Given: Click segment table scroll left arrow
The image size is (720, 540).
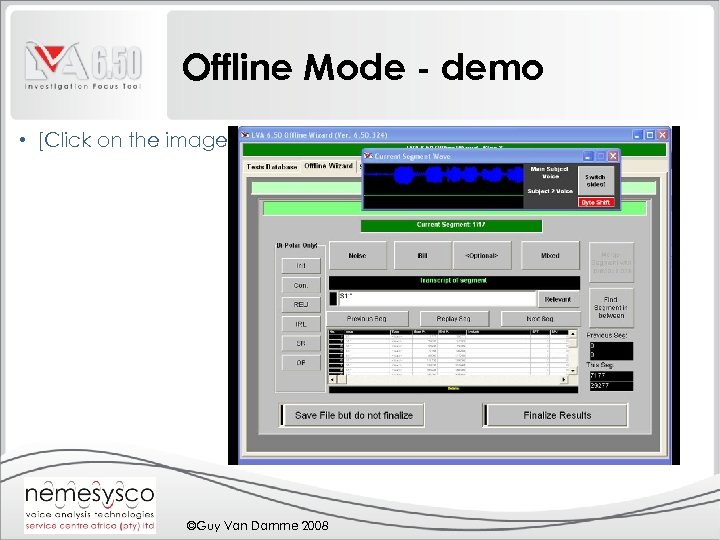Looking at the screenshot, I should click(x=332, y=380).
